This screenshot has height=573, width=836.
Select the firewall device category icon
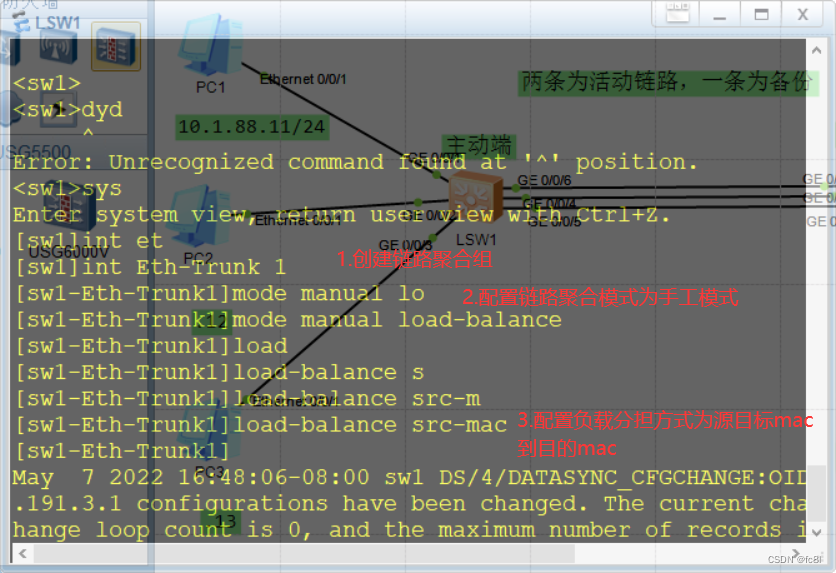click(116, 46)
